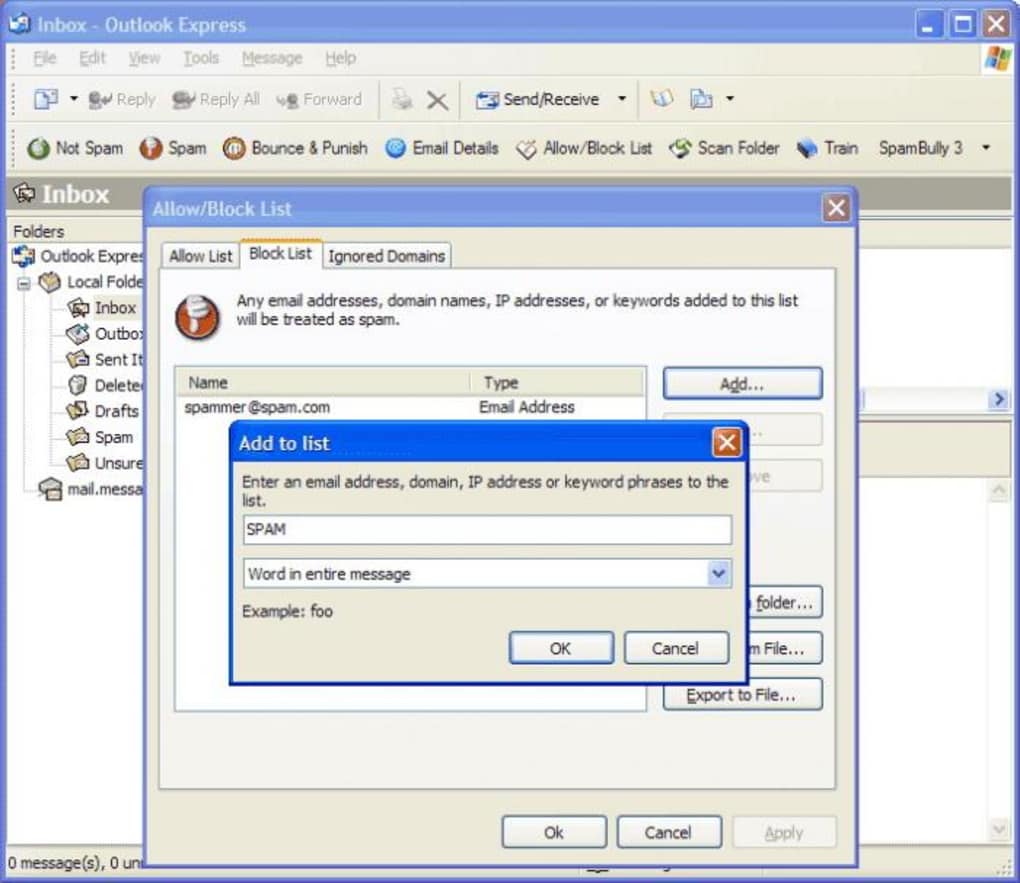Select the mail.messa... account node
Screen dimensions: 1020x883
click(91, 489)
